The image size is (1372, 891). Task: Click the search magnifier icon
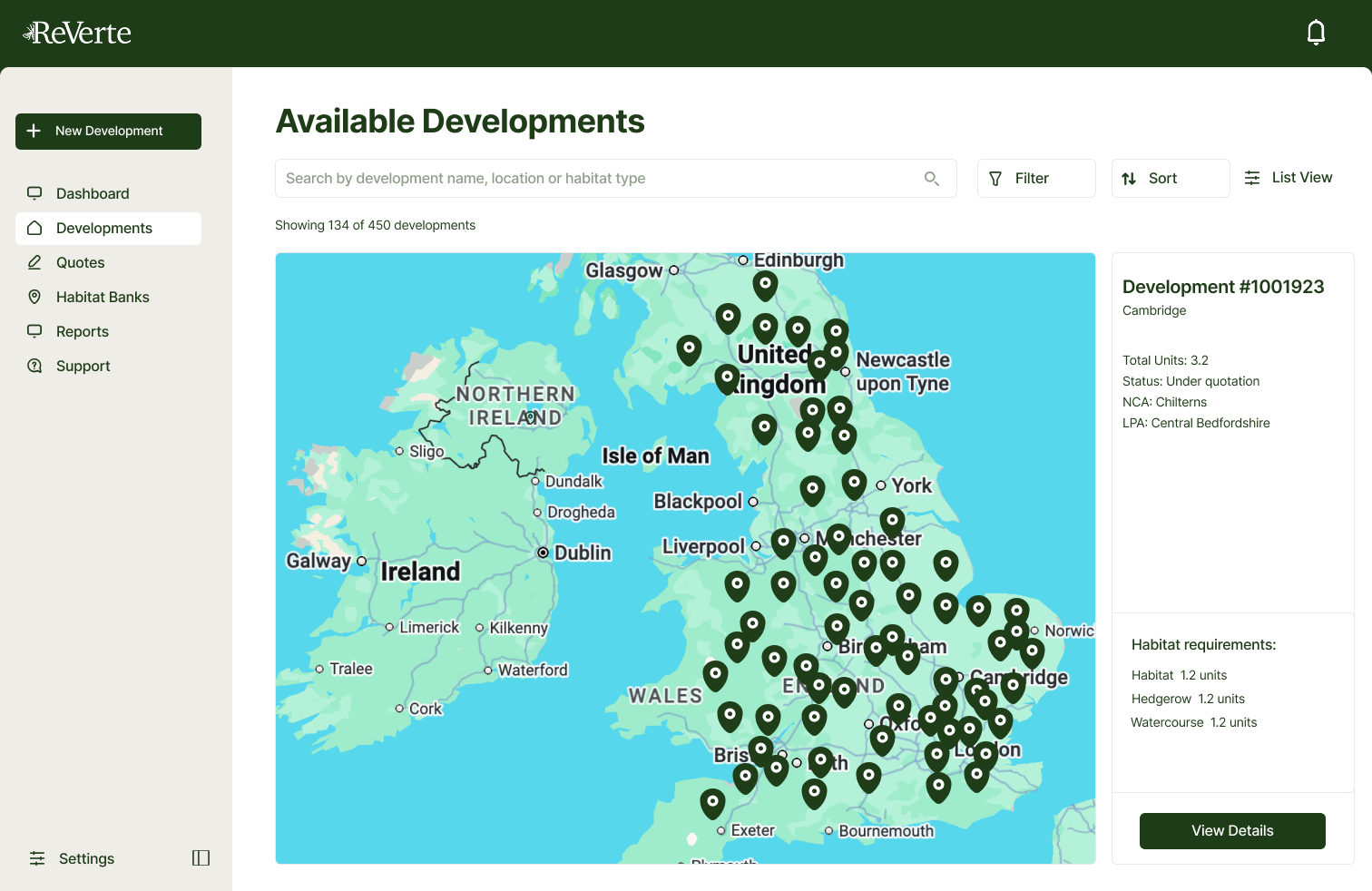(x=931, y=179)
